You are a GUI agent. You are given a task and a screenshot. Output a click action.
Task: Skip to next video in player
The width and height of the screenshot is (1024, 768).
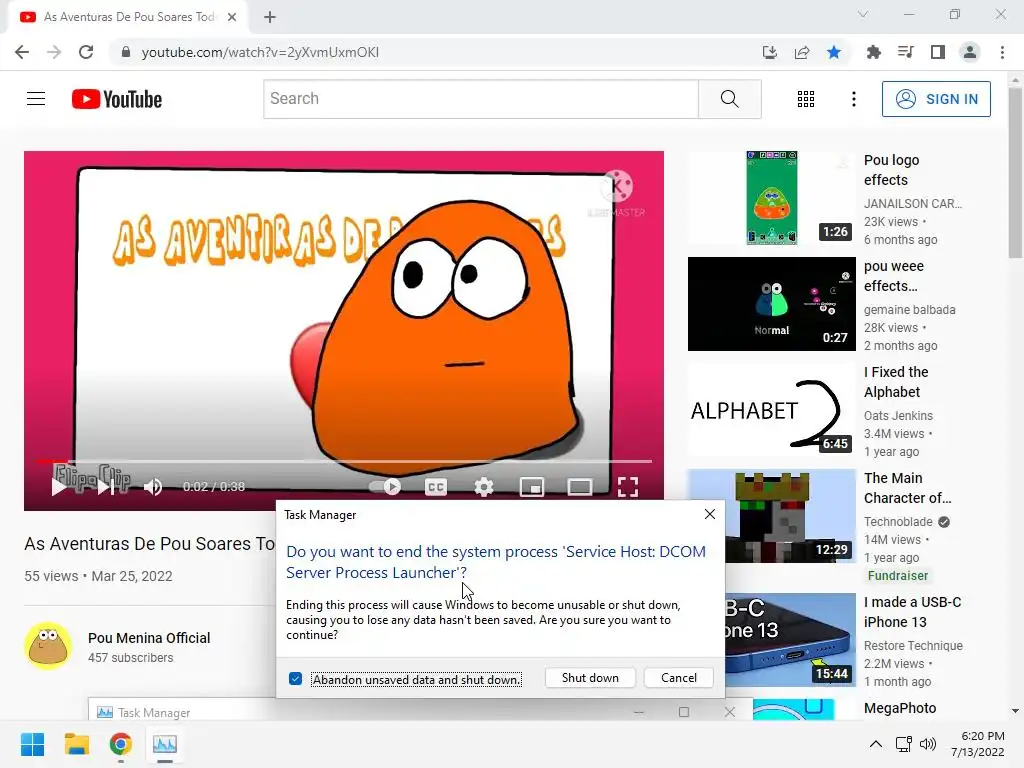(106, 486)
